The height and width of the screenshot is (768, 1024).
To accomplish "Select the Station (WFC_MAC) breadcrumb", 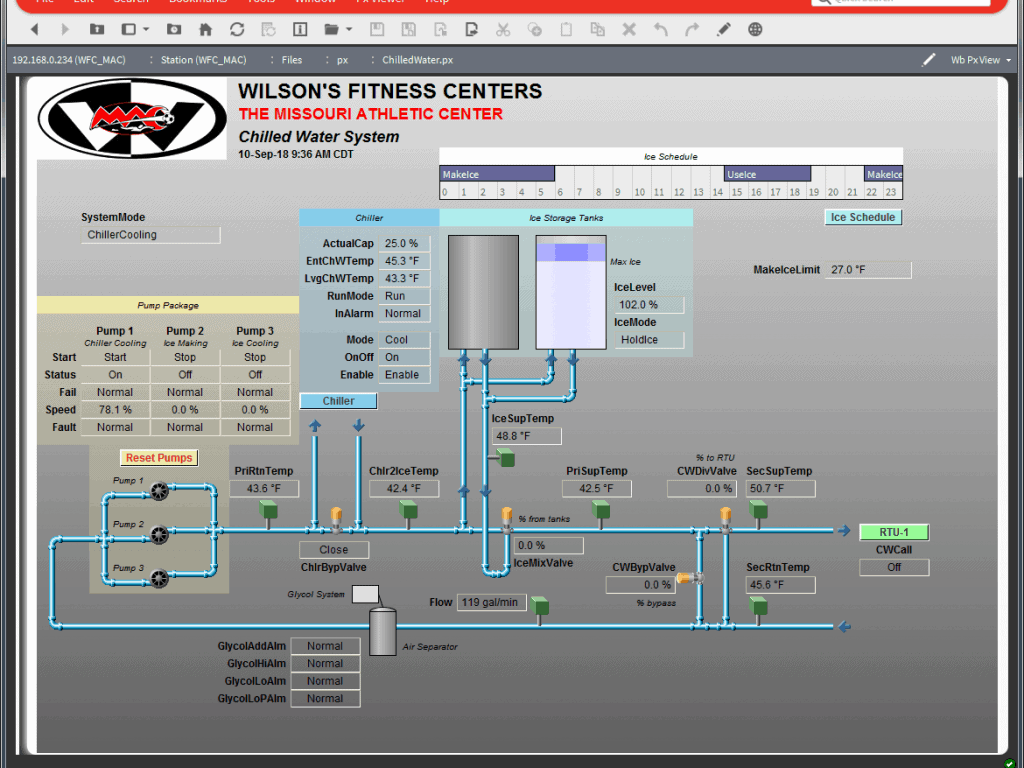I will [x=203, y=59].
